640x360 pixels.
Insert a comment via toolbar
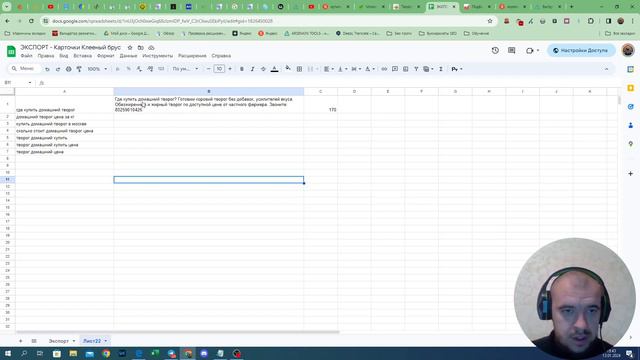[395, 69]
